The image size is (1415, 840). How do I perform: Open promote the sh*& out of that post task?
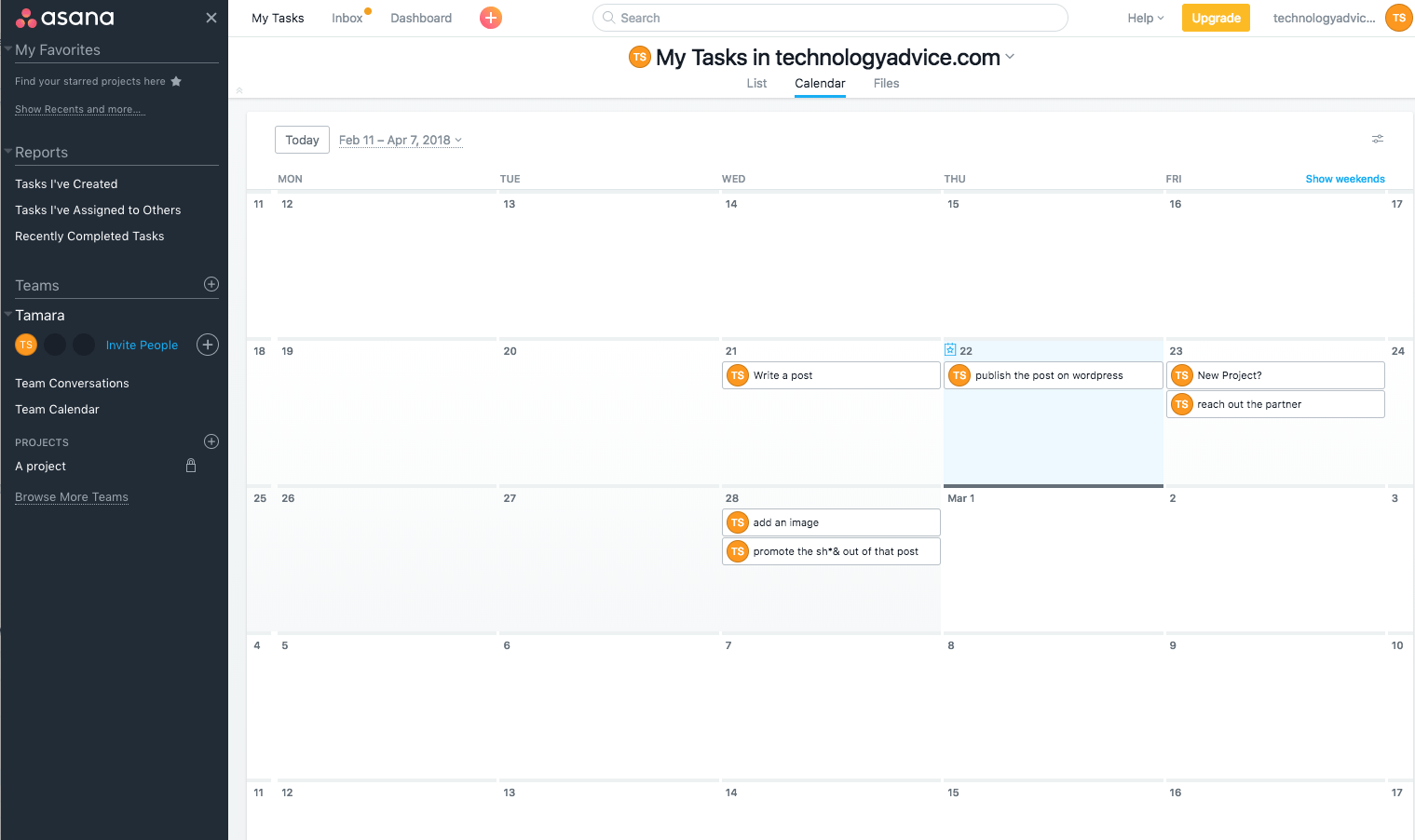(x=831, y=551)
